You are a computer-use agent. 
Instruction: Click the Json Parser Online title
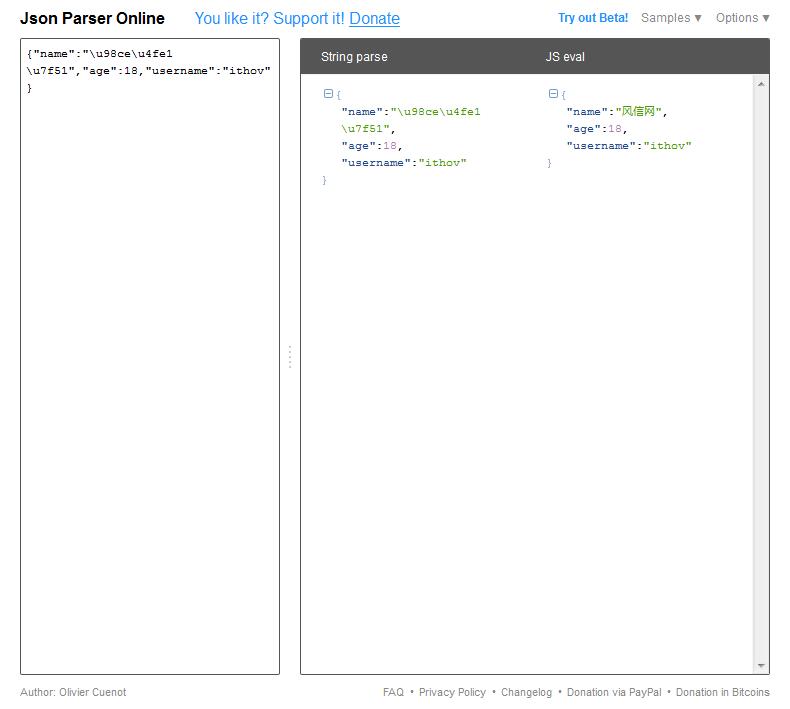(92, 18)
